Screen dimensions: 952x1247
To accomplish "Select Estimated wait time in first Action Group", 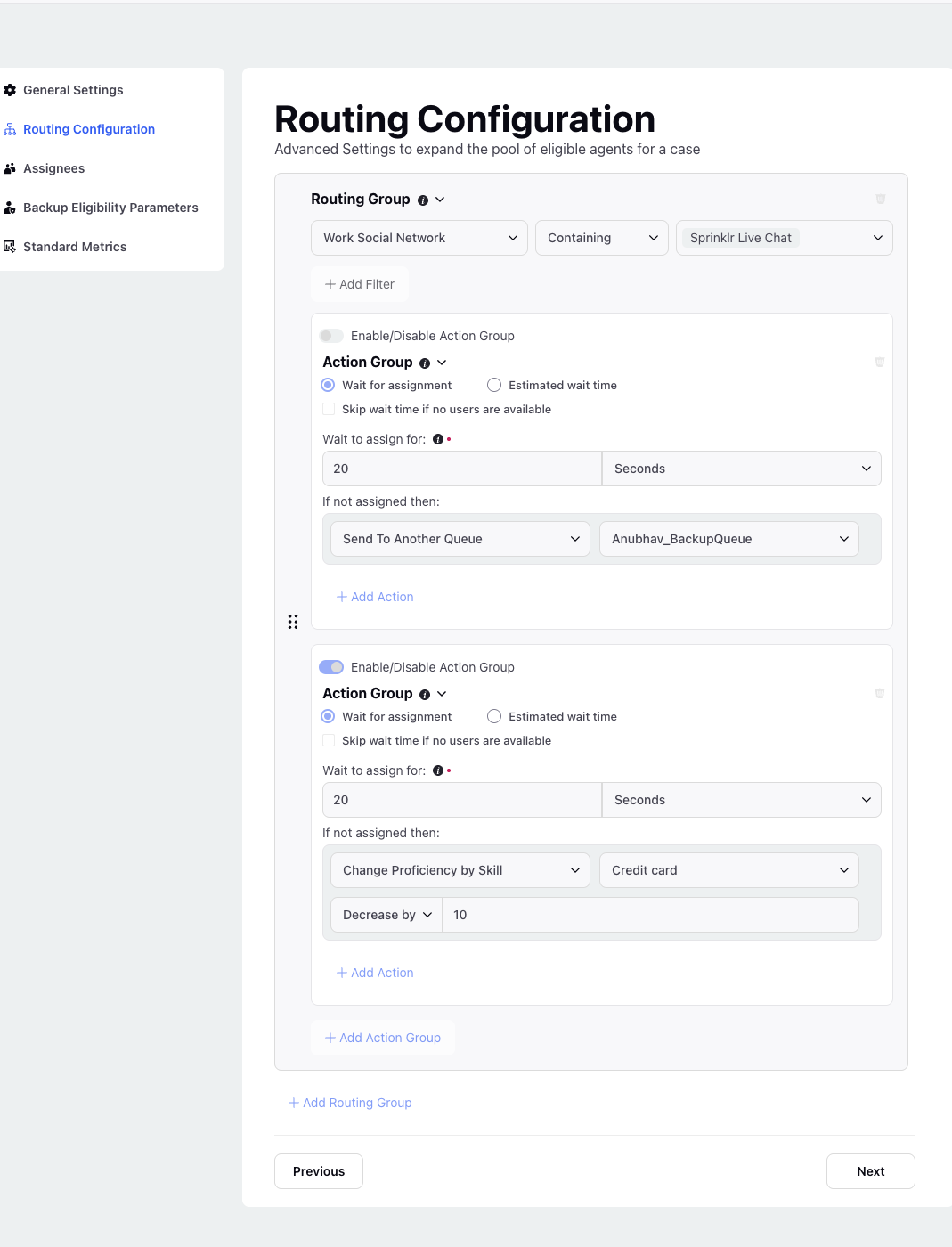I will 494,385.
